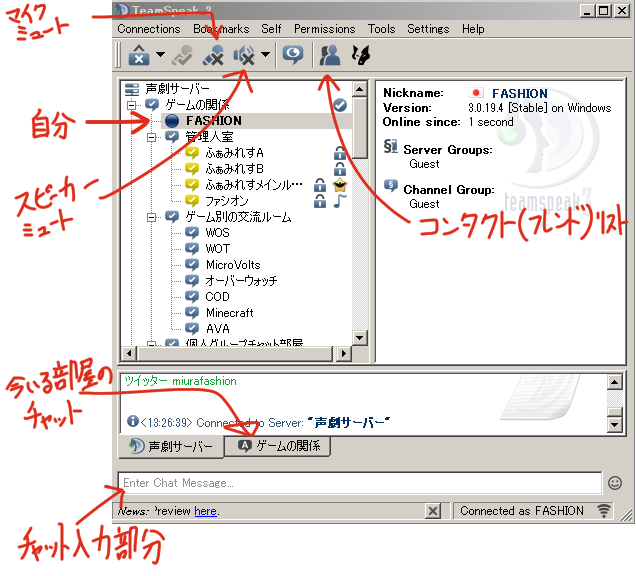
Task: Collapse the partially visible bottom channel node
Action: 151,344
